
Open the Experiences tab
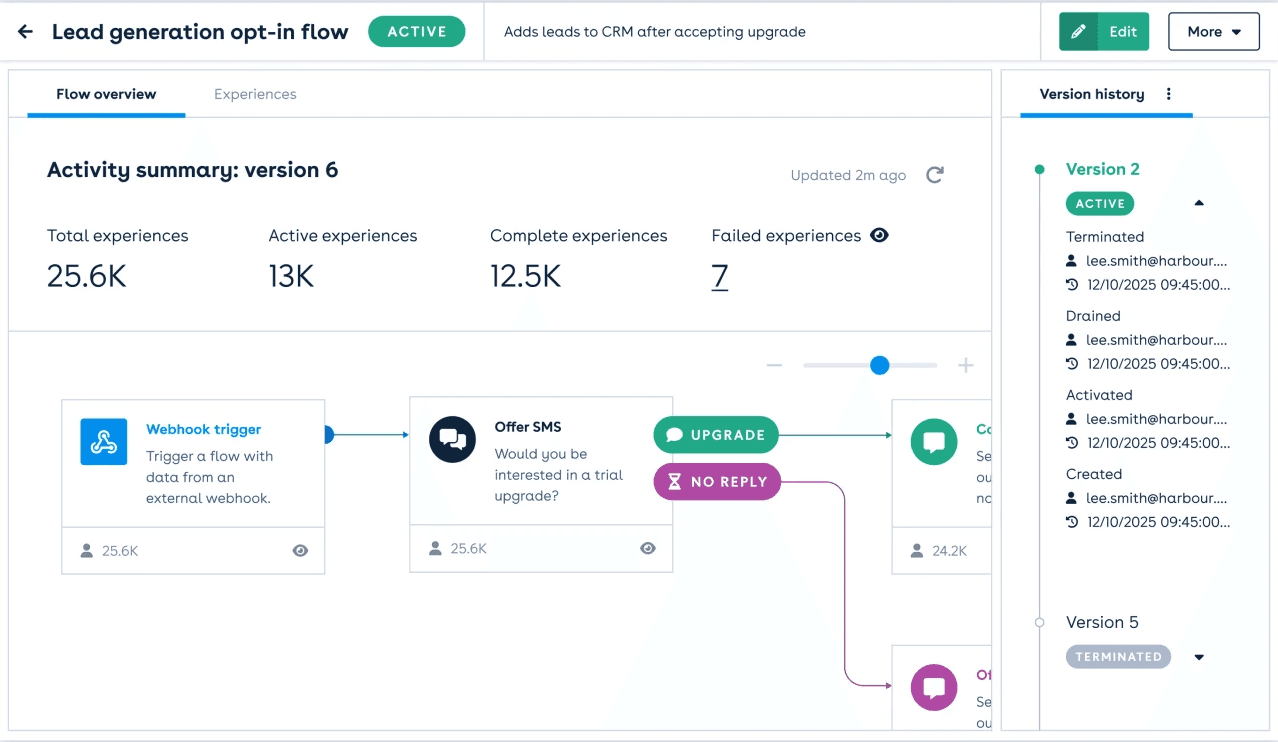pyautogui.click(x=255, y=94)
